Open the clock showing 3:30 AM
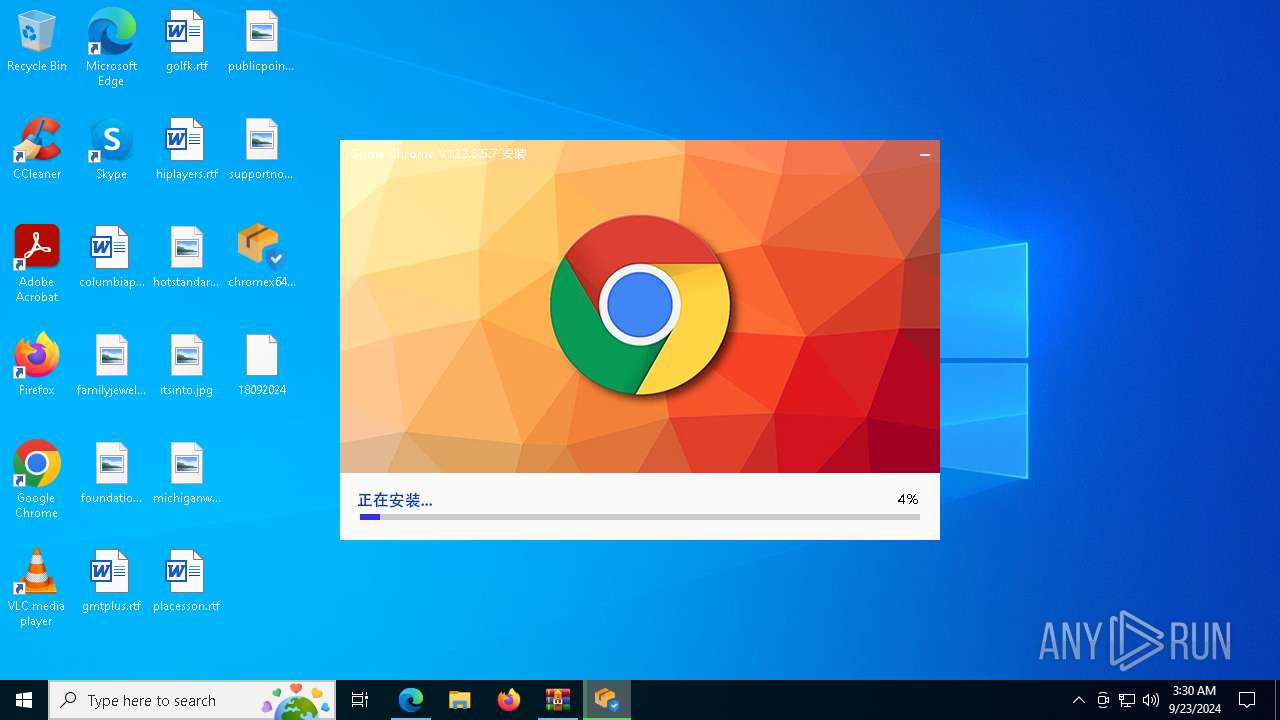The image size is (1280, 720). pyautogui.click(x=1194, y=700)
